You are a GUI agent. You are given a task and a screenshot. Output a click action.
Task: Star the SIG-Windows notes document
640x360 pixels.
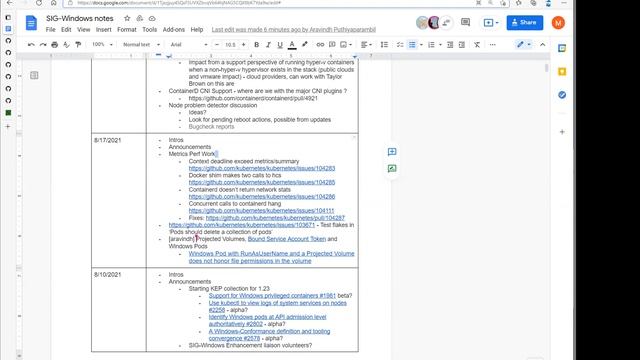tap(127, 18)
